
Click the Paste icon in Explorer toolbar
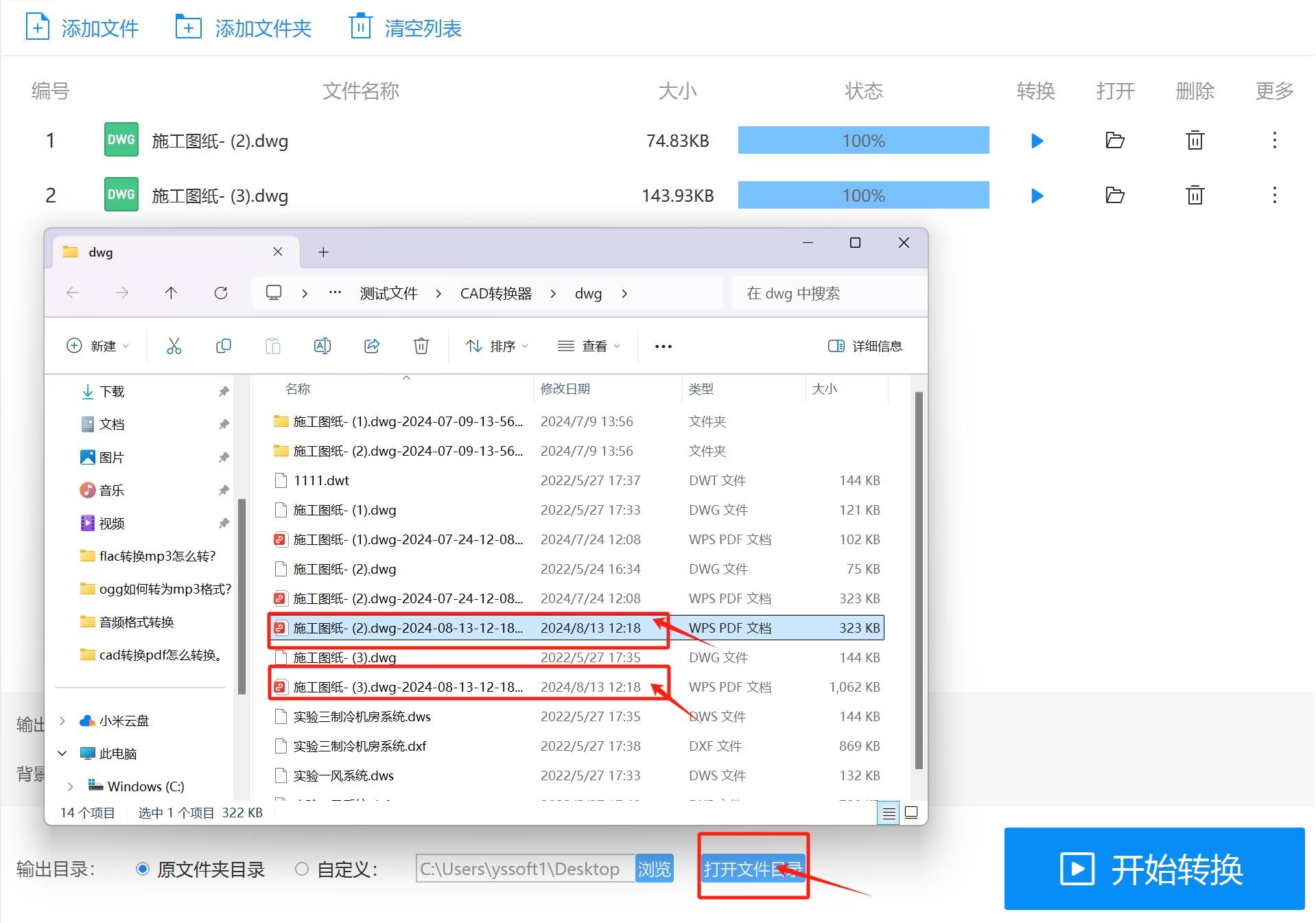273,346
